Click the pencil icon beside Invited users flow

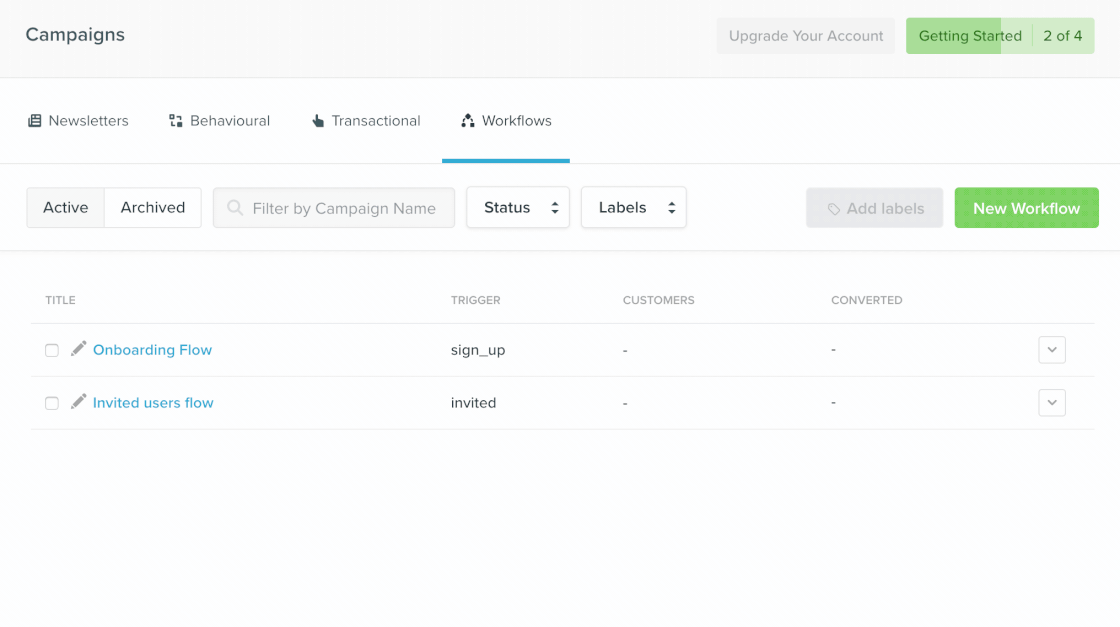click(78, 402)
